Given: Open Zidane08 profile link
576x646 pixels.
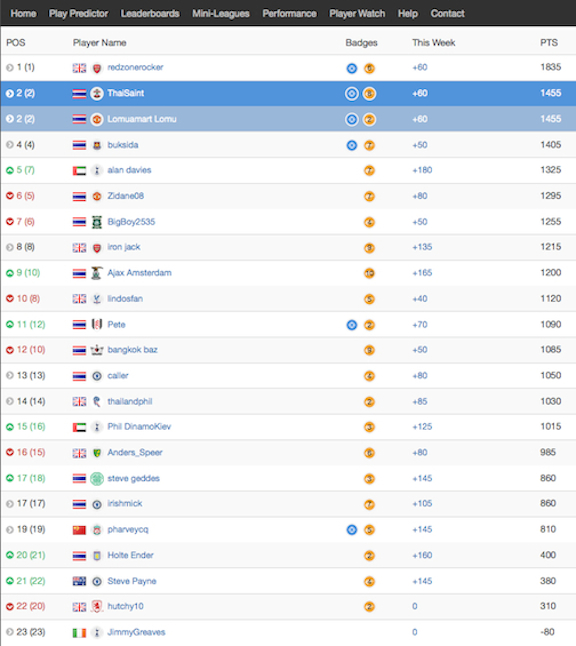Looking at the screenshot, I should click(126, 196).
